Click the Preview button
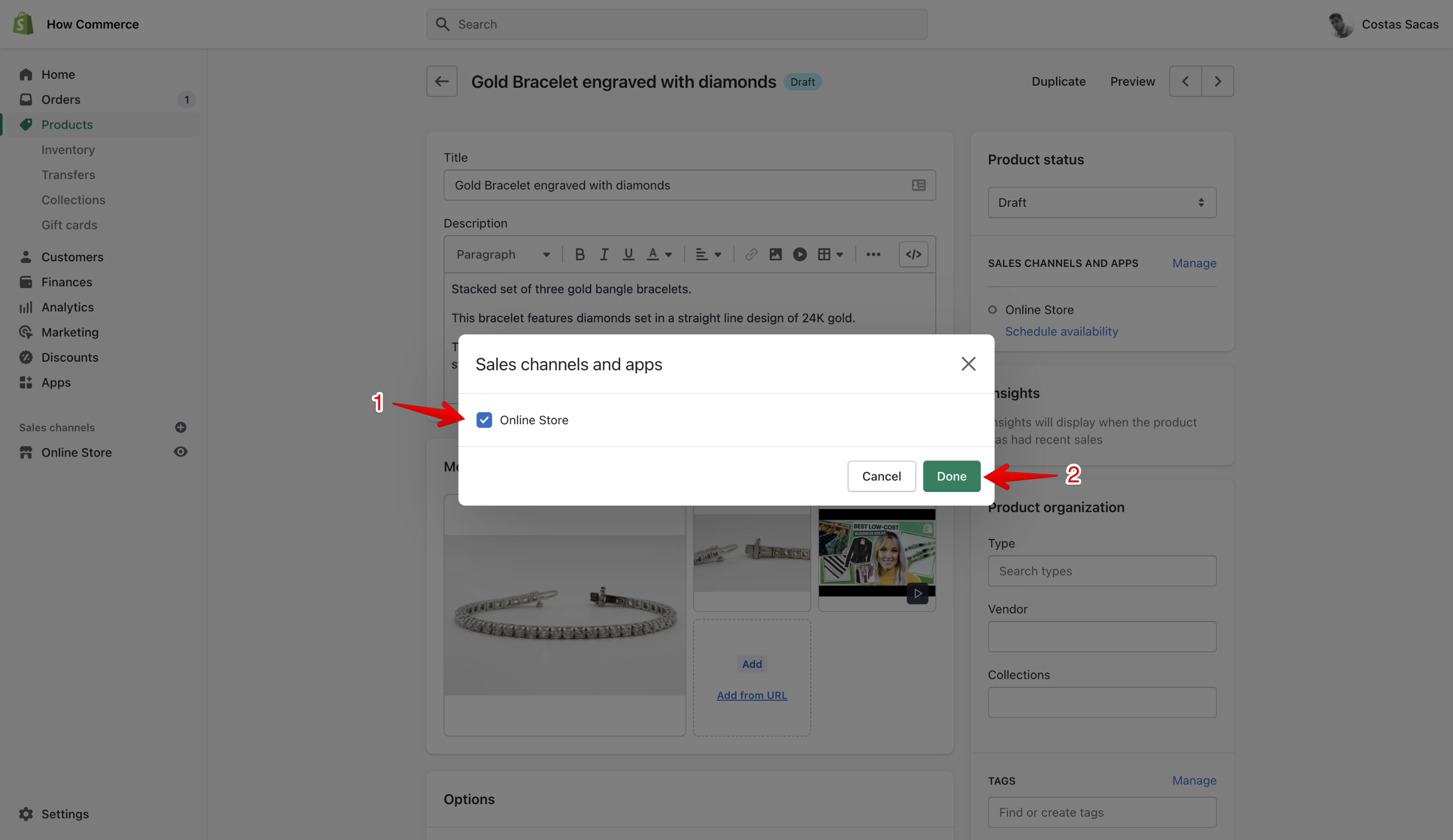The height and width of the screenshot is (840, 1453). pos(1133,81)
